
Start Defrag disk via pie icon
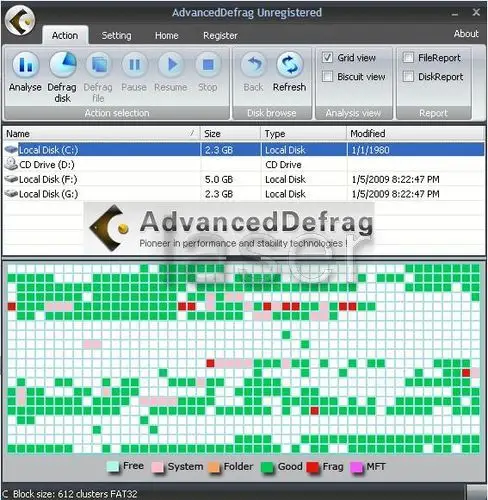[63, 64]
